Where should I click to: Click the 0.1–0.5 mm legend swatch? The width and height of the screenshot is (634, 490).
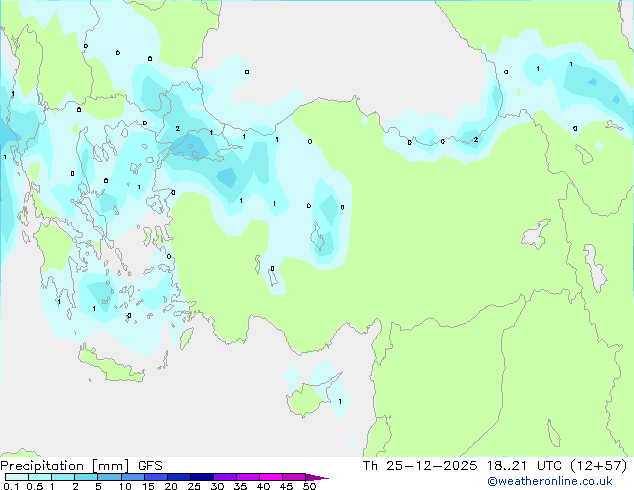point(17,477)
